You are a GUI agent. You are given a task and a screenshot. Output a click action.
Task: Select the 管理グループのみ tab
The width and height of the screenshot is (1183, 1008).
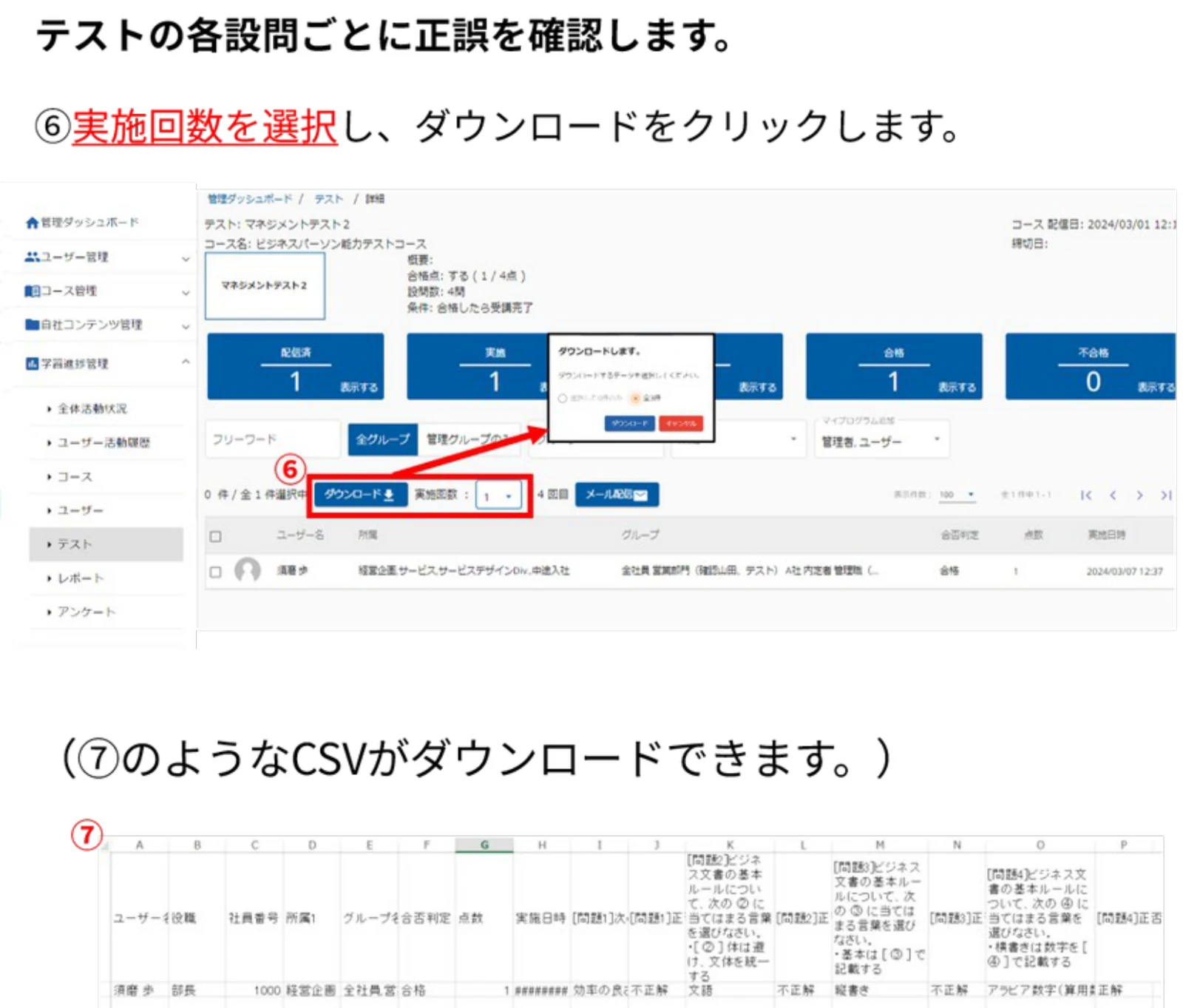[470, 439]
